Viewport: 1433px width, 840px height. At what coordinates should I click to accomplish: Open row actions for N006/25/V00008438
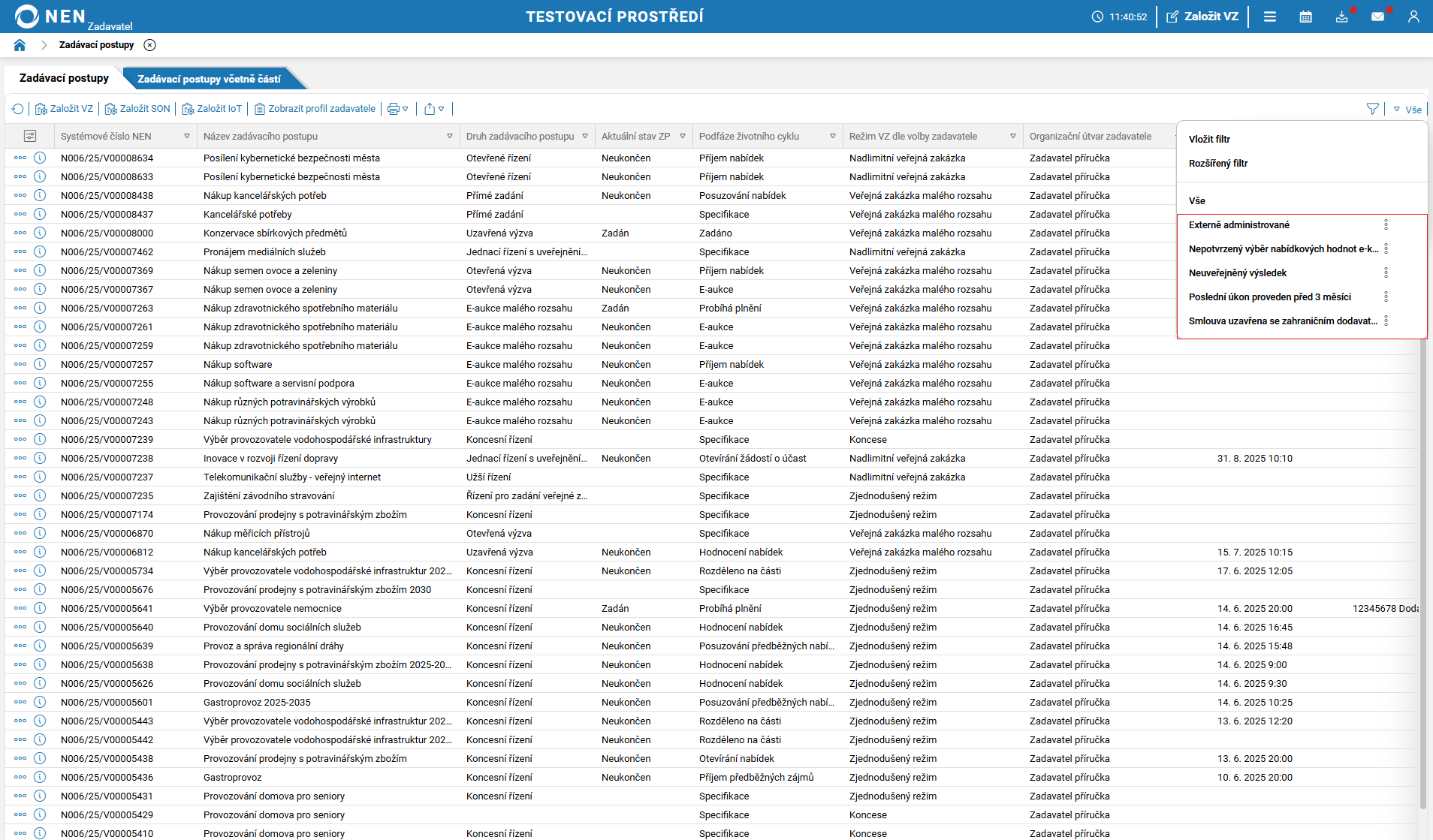(x=20, y=195)
